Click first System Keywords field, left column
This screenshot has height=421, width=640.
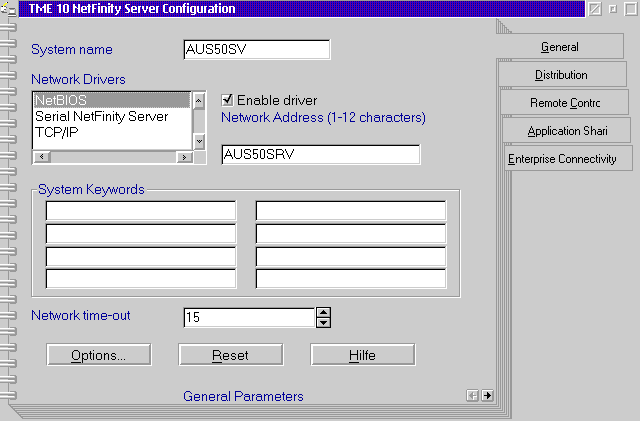click(141, 211)
